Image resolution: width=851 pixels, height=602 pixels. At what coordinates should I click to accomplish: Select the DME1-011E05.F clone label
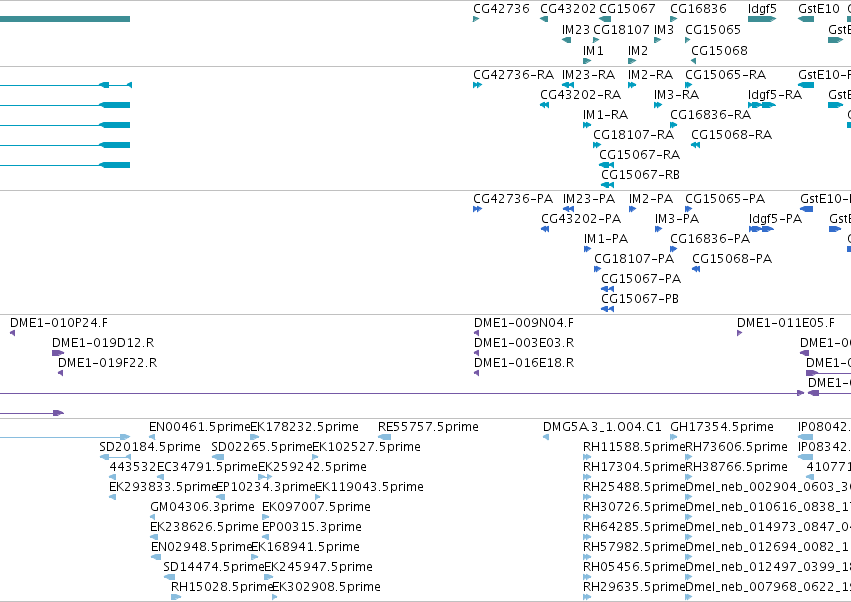click(786, 323)
